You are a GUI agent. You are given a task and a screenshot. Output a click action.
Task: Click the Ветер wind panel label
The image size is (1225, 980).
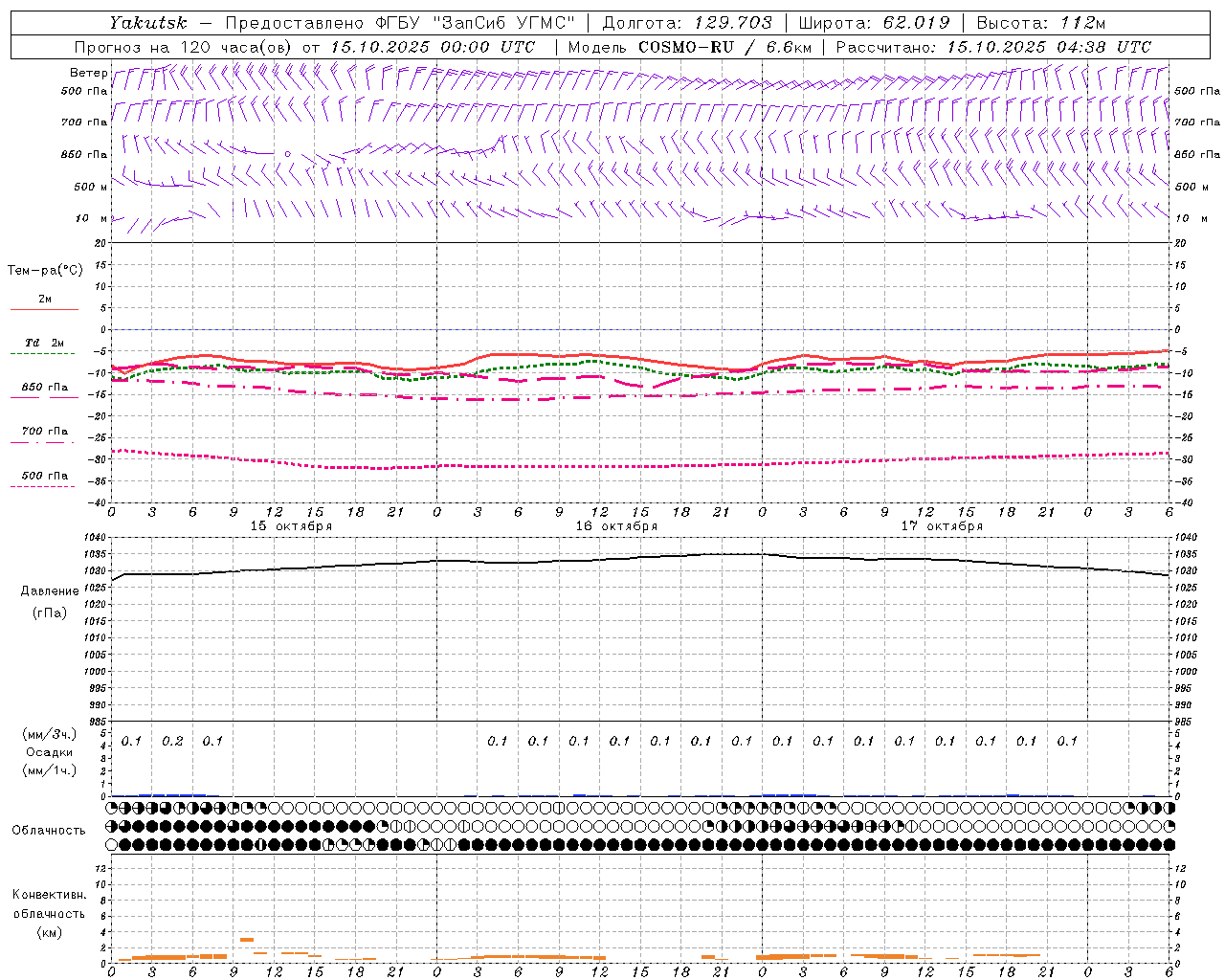pos(89,73)
